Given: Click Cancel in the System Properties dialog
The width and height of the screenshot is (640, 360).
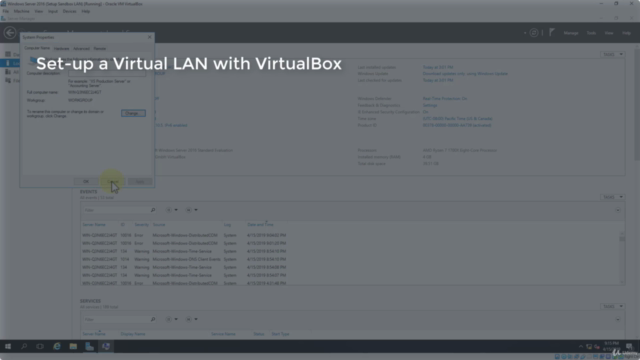Looking at the screenshot, I should click(x=113, y=182).
